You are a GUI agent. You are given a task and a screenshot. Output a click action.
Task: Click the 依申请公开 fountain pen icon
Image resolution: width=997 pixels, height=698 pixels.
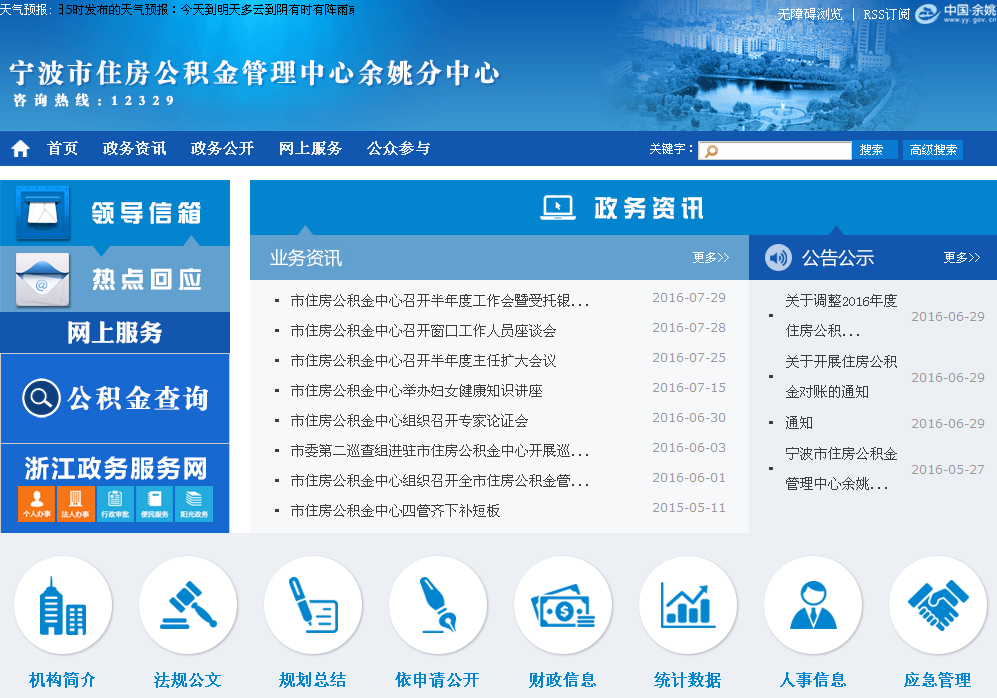[x=438, y=605]
